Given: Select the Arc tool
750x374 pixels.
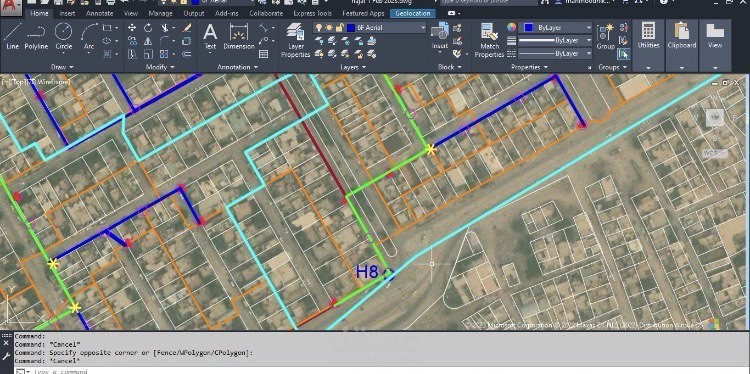Looking at the screenshot, I should pos(89,36).
